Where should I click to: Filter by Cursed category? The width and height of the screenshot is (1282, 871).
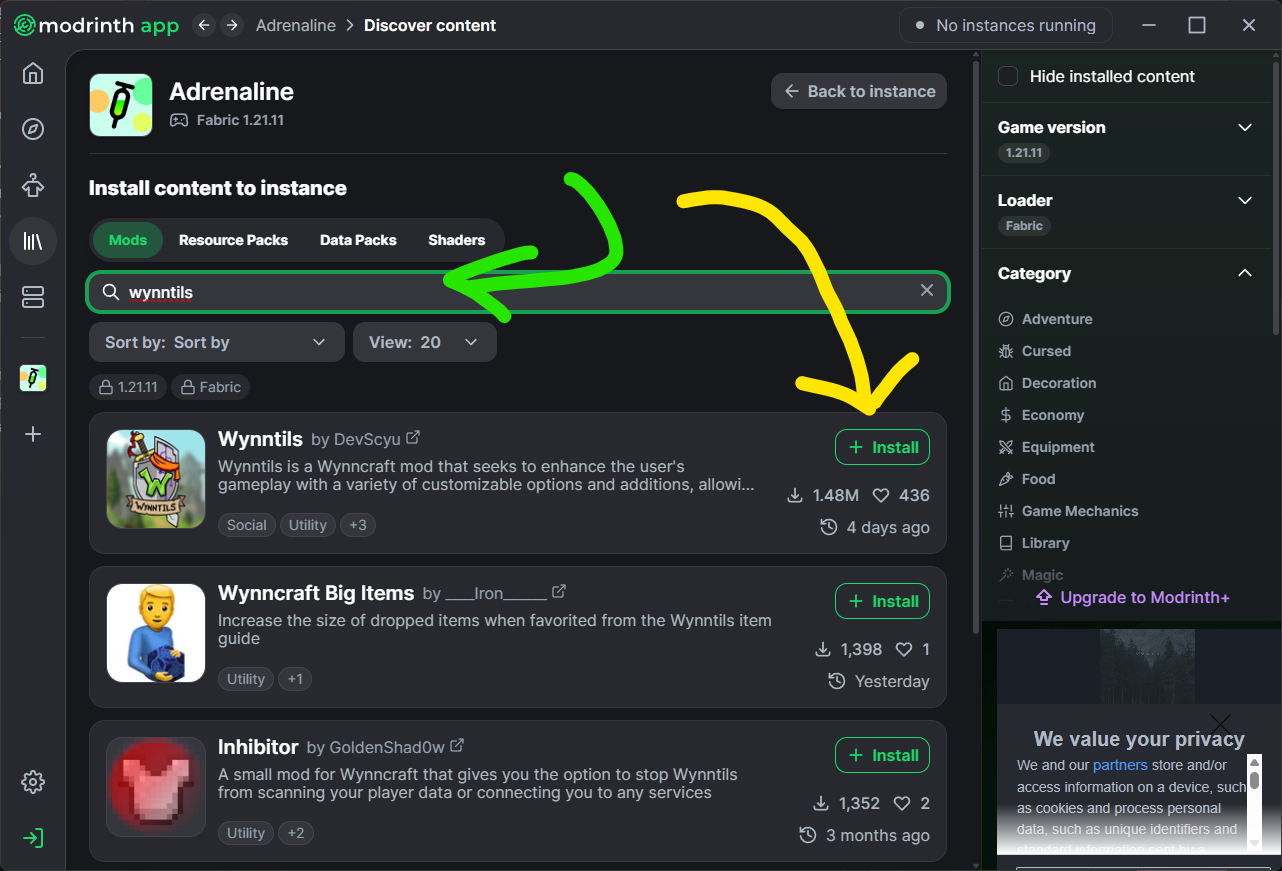pos(1034,351)
